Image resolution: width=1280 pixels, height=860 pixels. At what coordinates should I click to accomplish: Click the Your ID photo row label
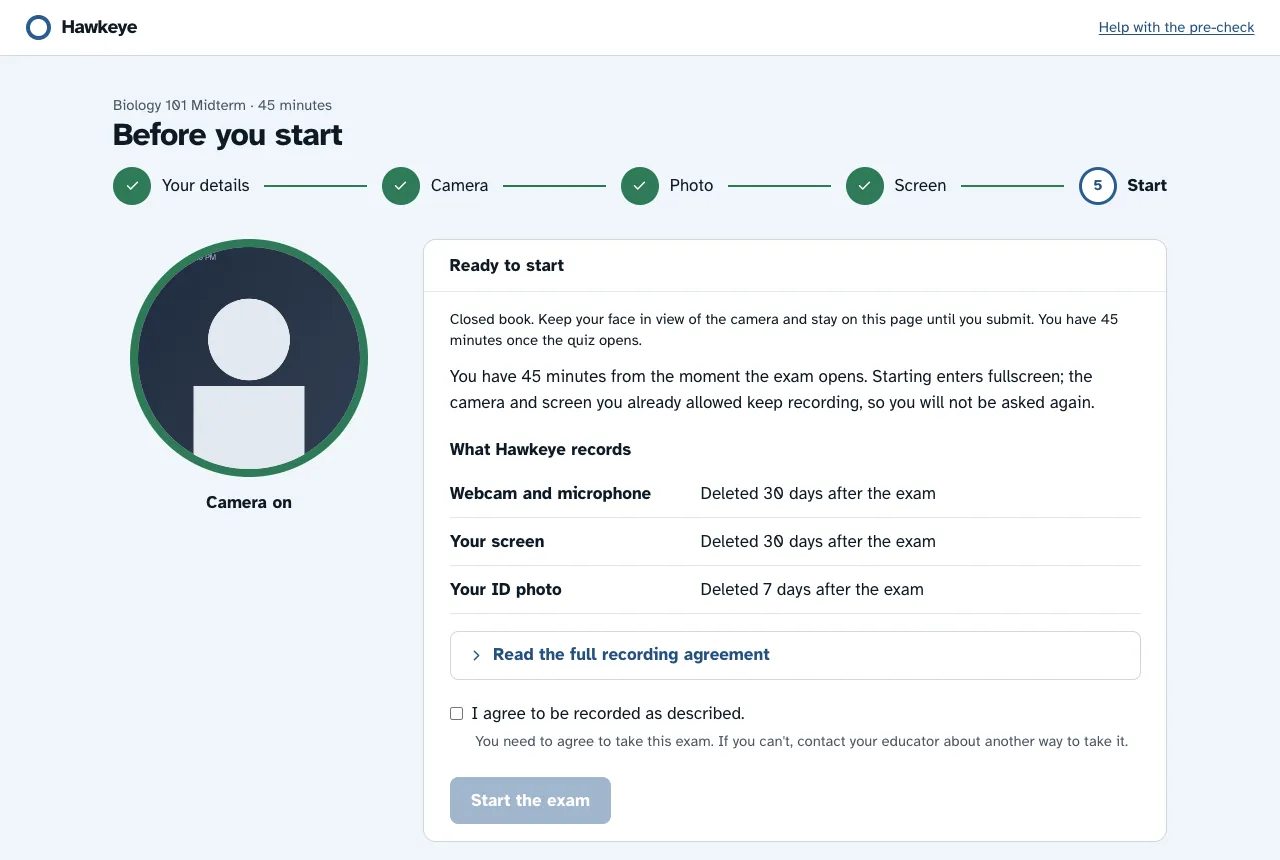click(x=506, y=590)
